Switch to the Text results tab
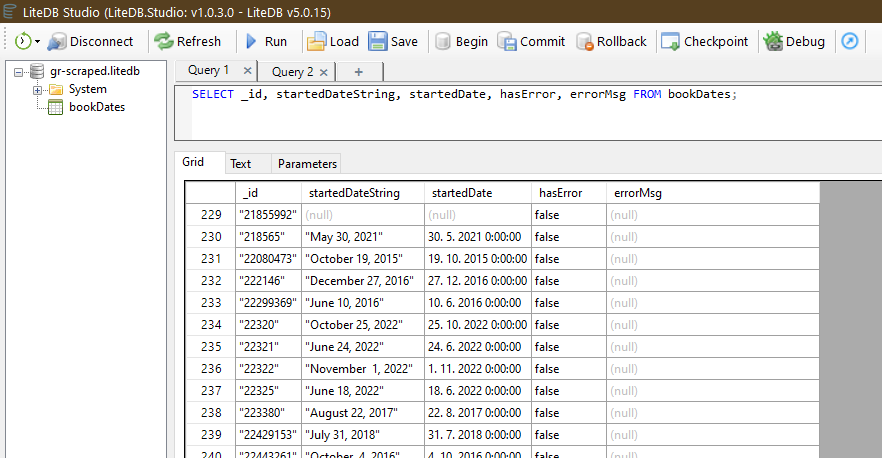The width and height of the screenshot is (882, 458). [x=240, y=164]
